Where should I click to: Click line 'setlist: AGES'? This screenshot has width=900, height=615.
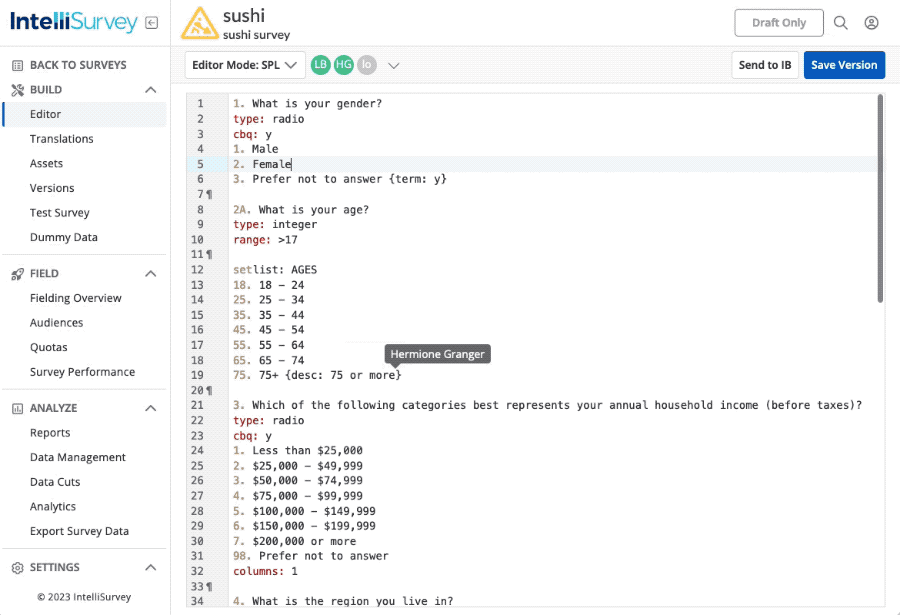275,270
